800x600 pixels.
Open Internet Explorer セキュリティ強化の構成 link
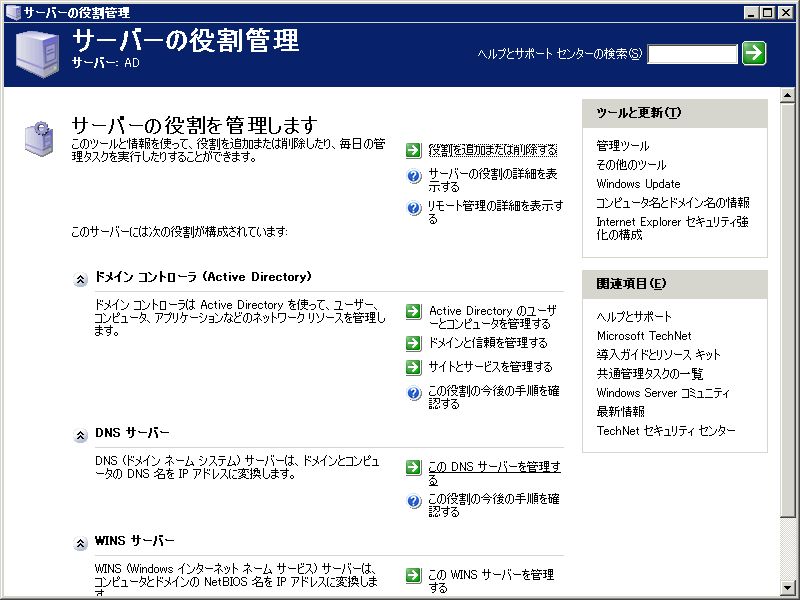pos(672,228)
